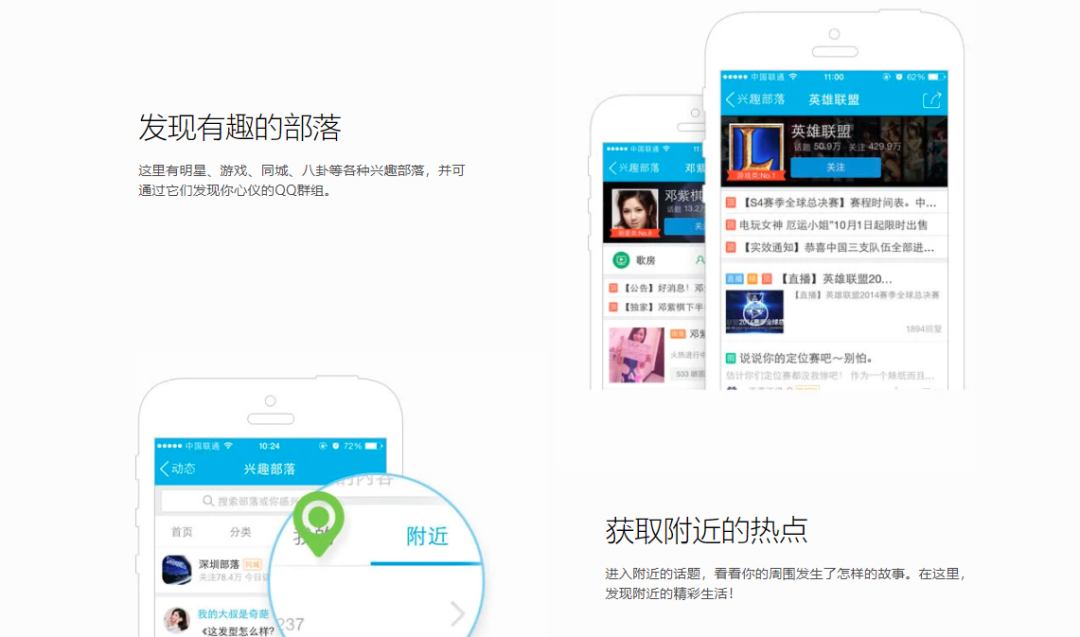Tap the share icon in 英雄联盟 header
This screenshot has height=637, width=1080.
(931, 100)
